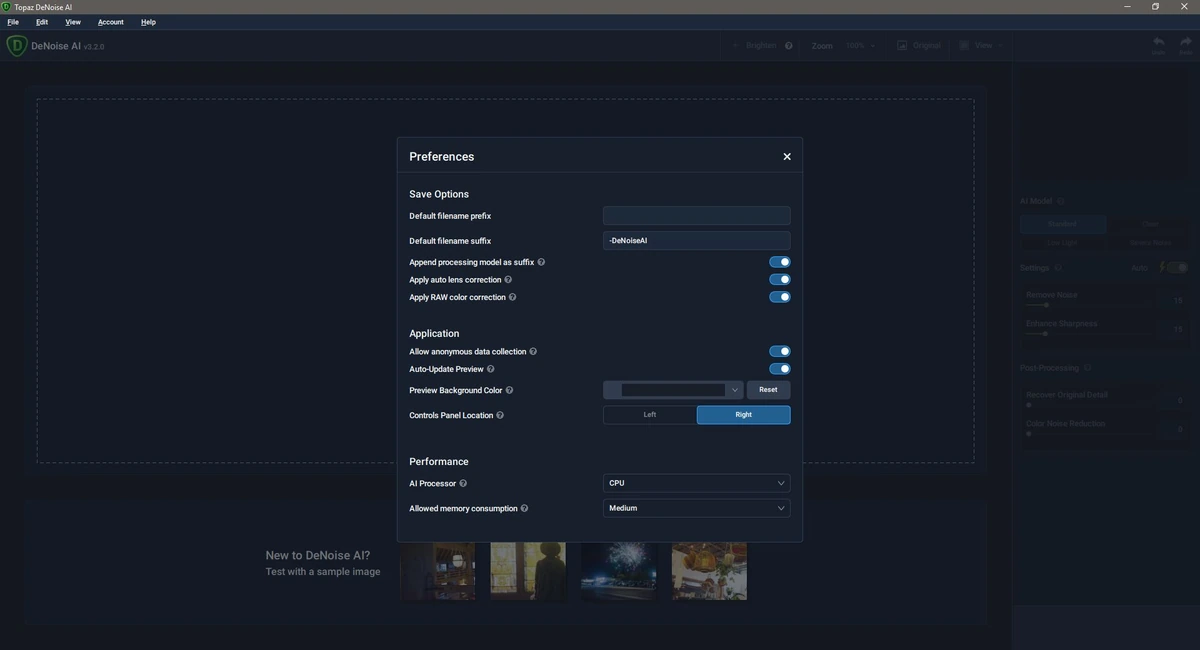This screenshot has width=1200, height=650.
Task: Toggle the Auto-Update Preview switch
Action: 780,370
